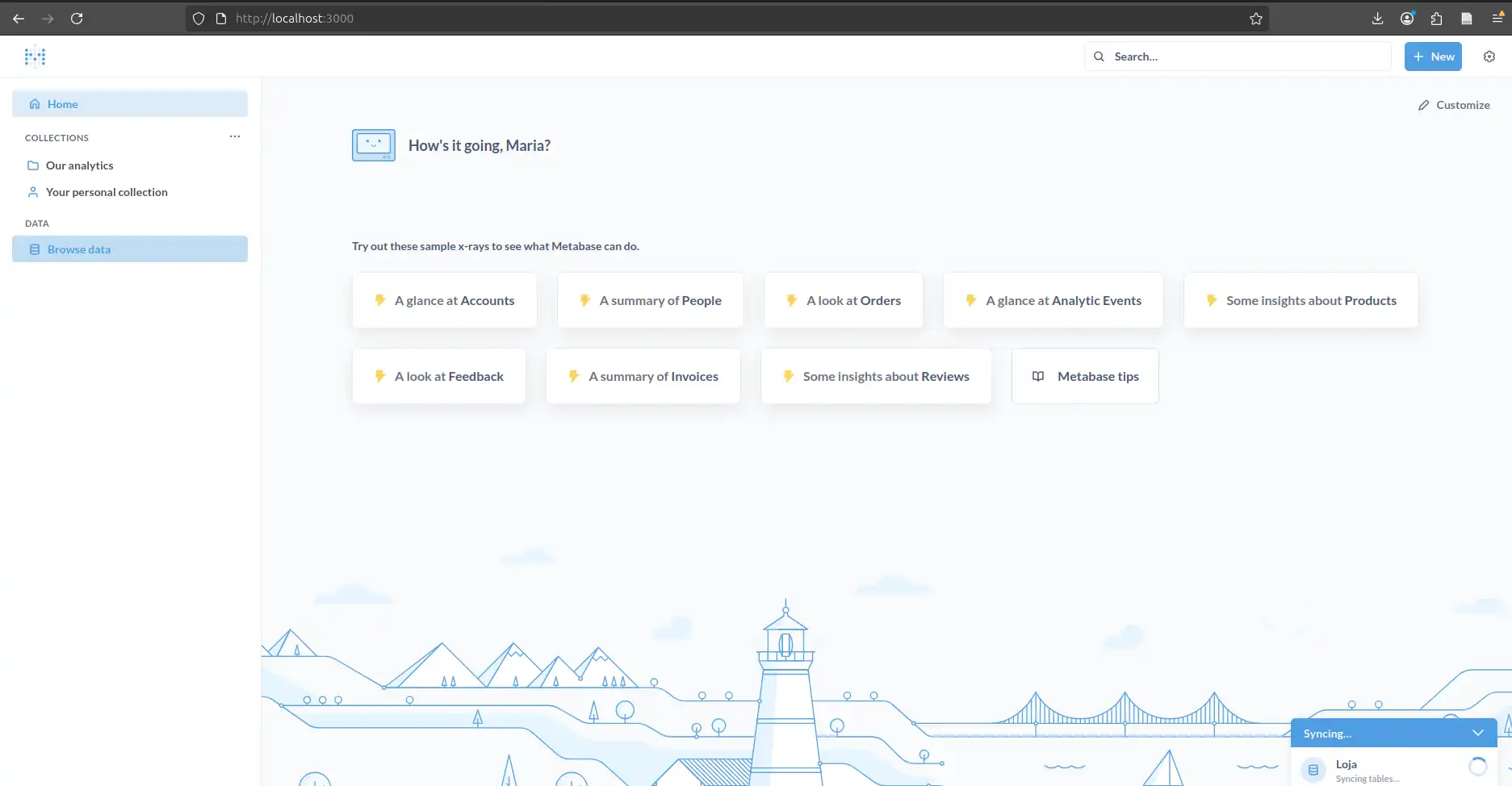
Task: Click the Loja syncing tables entry
Action: coord(1394,768)
